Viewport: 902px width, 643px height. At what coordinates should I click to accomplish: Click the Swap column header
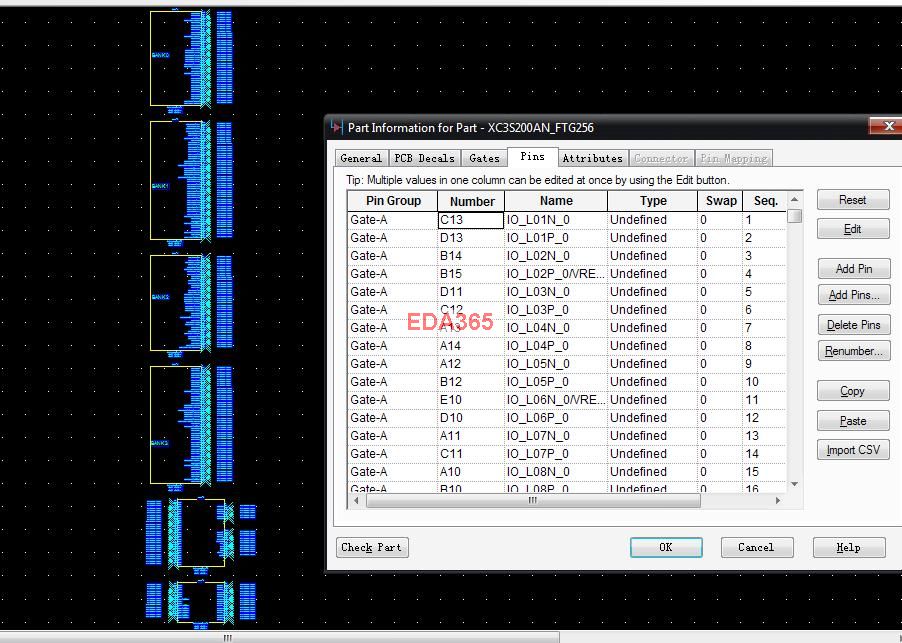(x=721, y=201)
